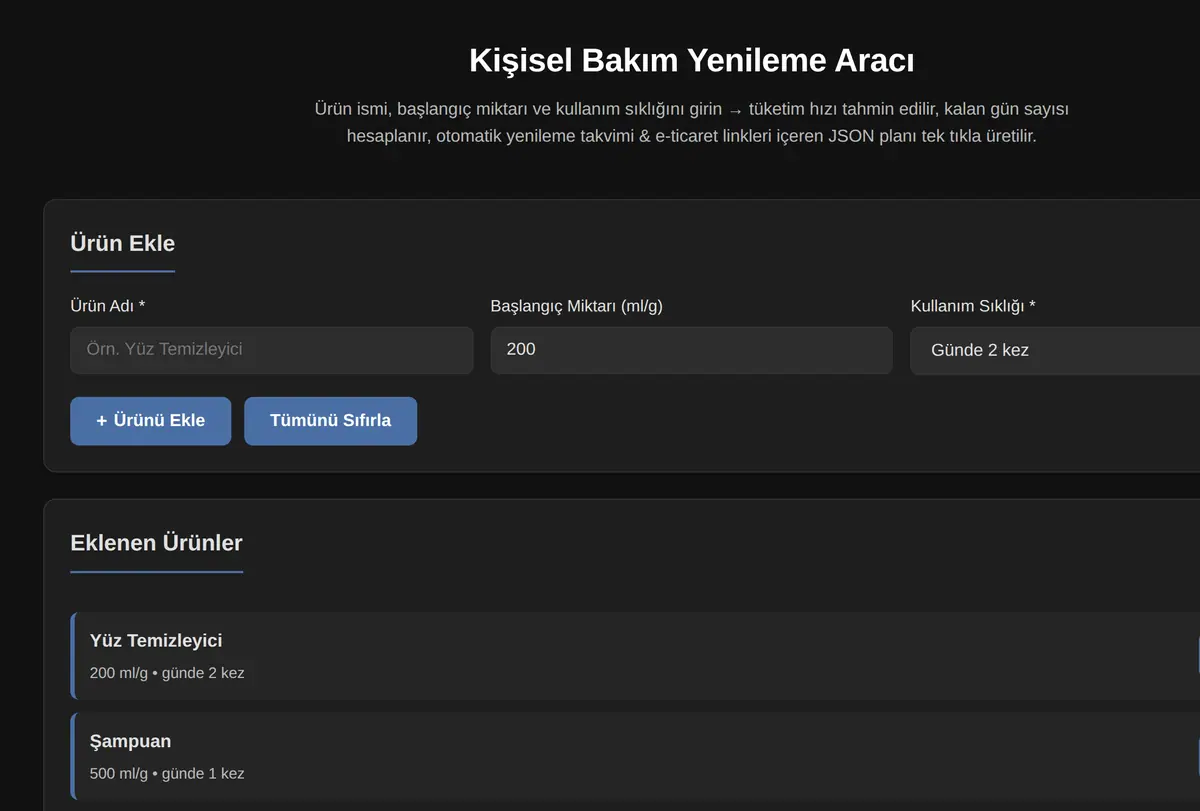
Task: Select the Yüz Temizleyici product row
Action: [636, 656]
